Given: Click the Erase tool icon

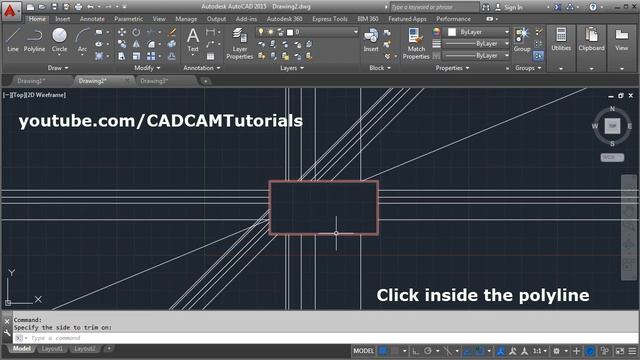Looking at the screenshot, I should [x=172, y=32].
